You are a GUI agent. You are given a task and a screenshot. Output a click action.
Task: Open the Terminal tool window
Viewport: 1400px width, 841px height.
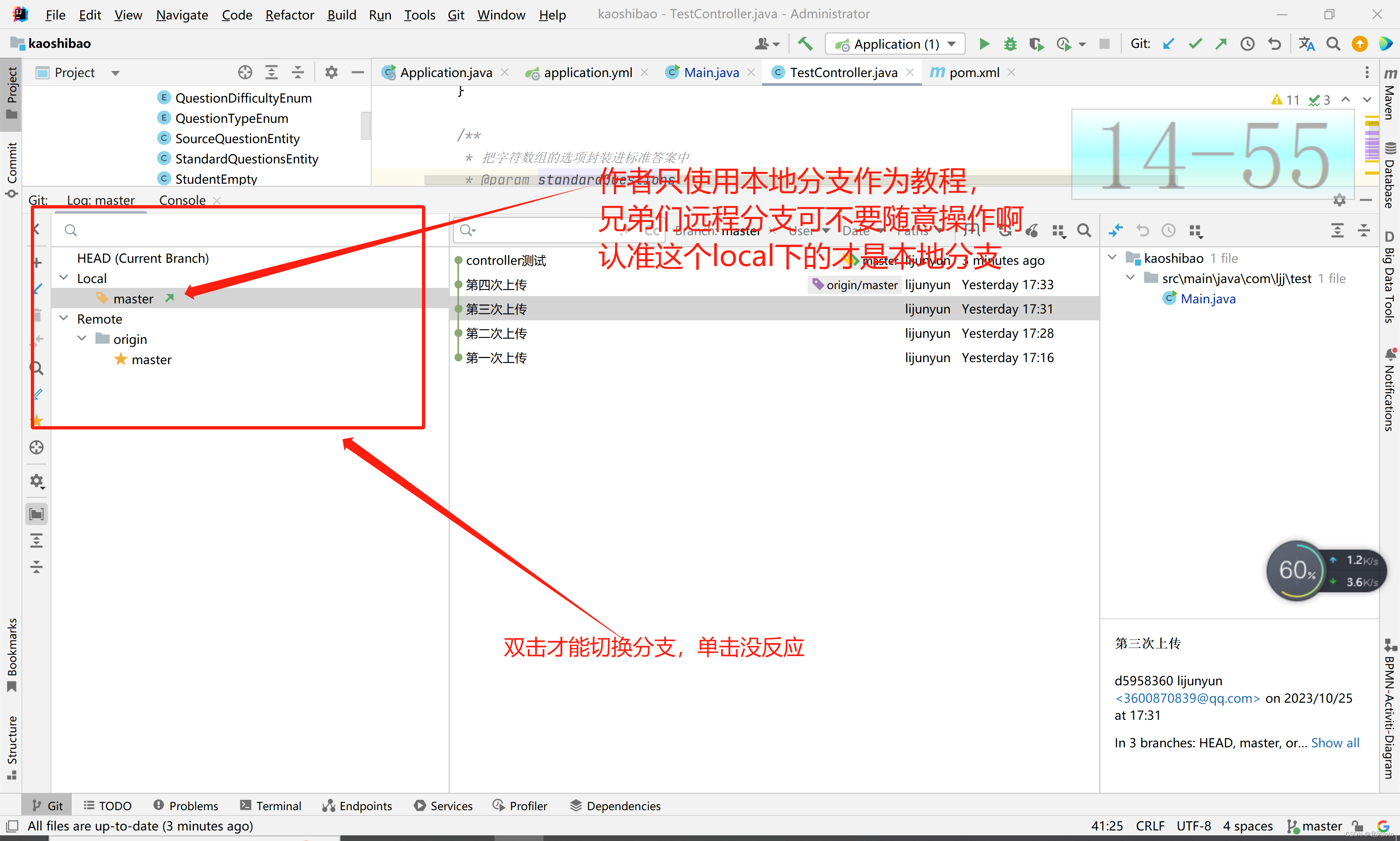pyautogui.click(x=271, y=805)
